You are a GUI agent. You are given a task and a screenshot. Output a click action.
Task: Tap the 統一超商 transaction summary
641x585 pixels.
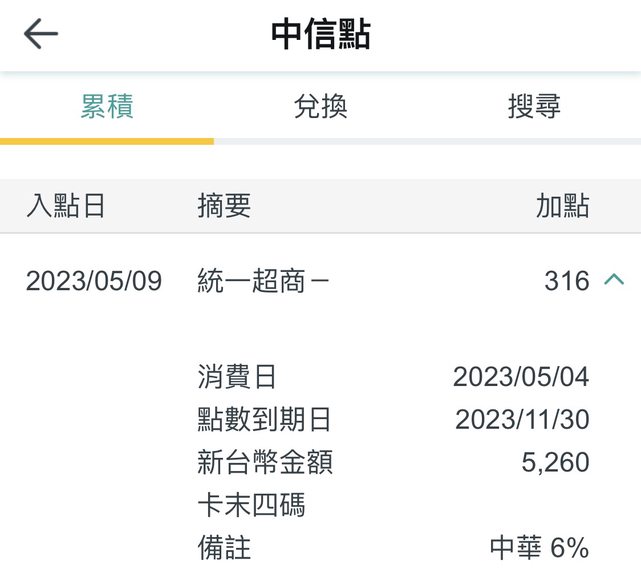[x=264, y=281]
